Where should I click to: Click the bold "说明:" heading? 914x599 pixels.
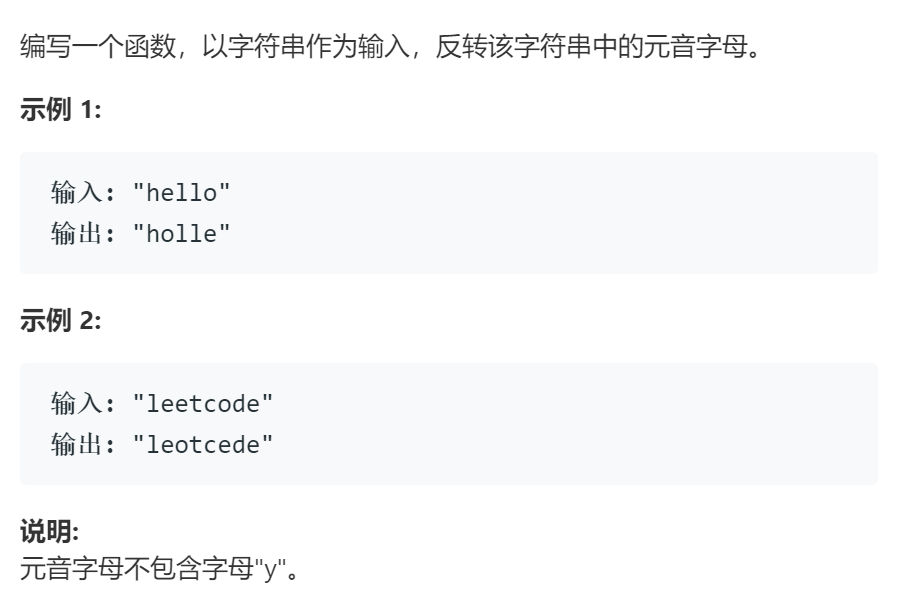pos(50,531)
